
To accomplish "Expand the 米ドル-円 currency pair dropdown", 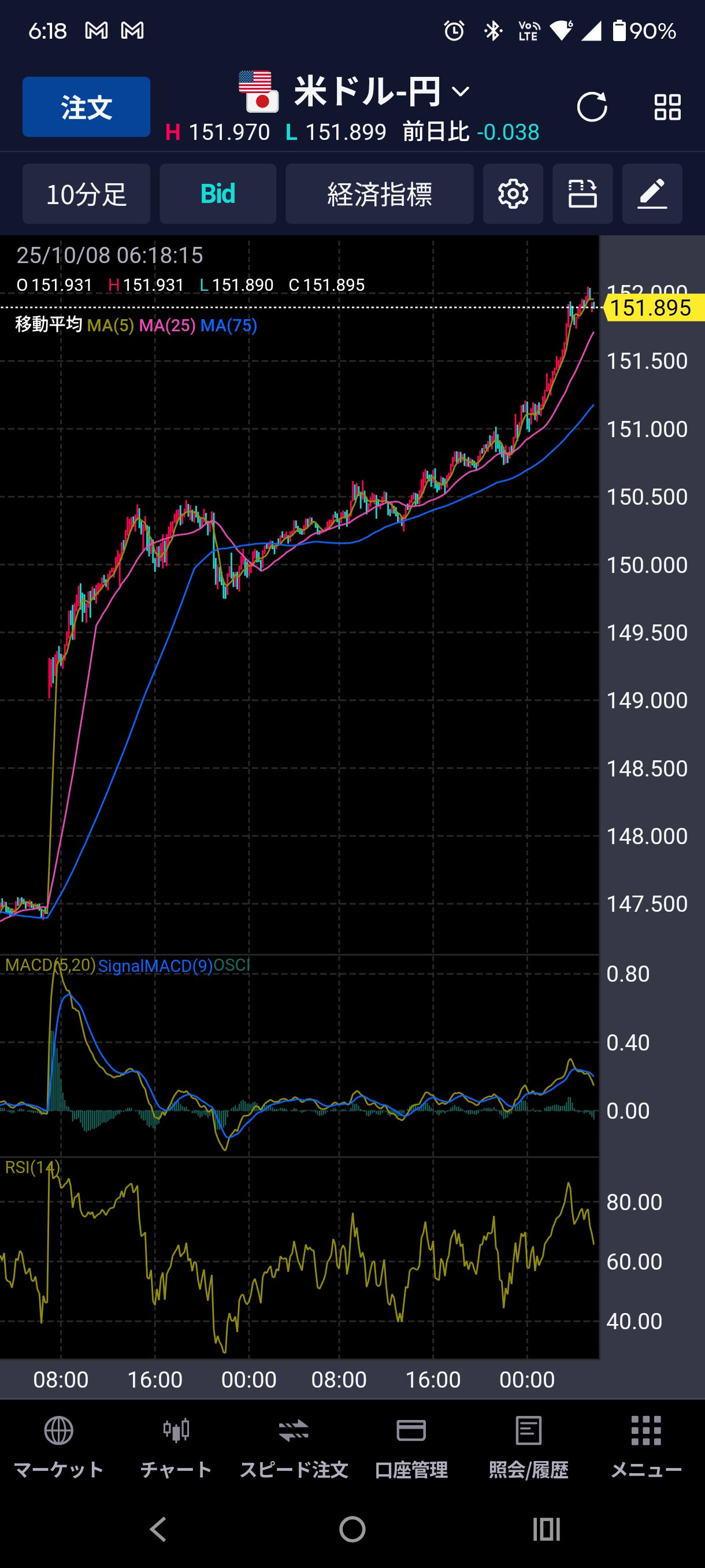I will click(461, 92).
